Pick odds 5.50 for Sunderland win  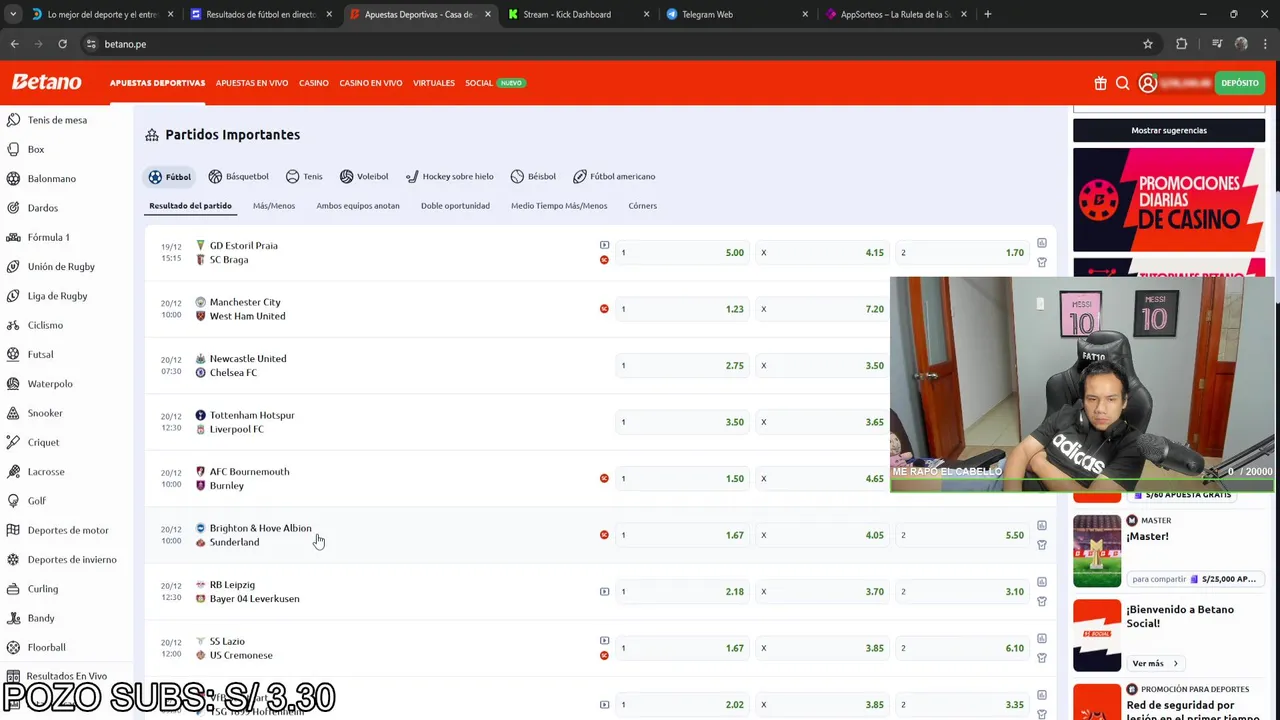962,535
